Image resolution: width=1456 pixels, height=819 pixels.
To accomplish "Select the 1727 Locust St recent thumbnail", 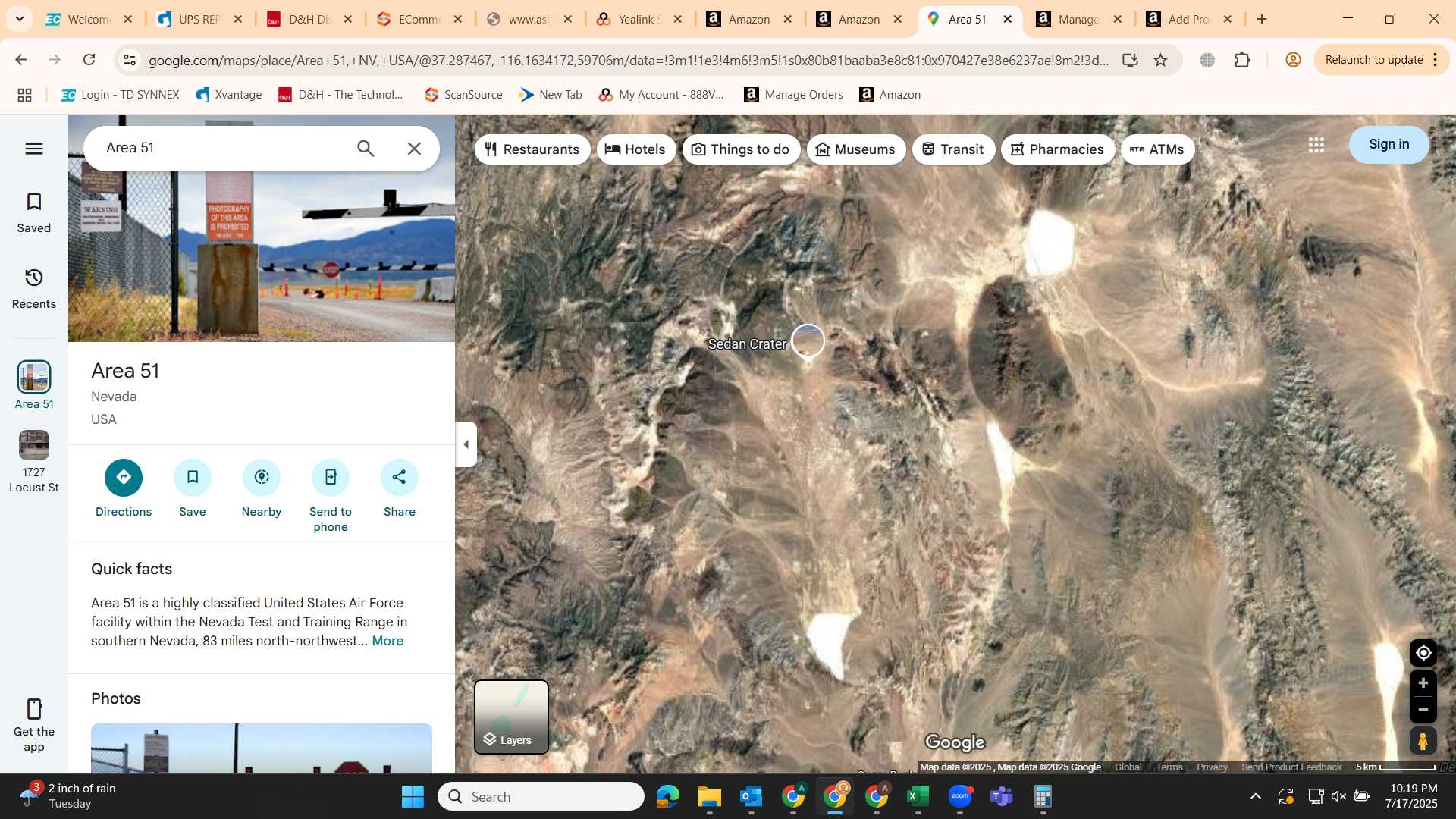I will point(34,445).
